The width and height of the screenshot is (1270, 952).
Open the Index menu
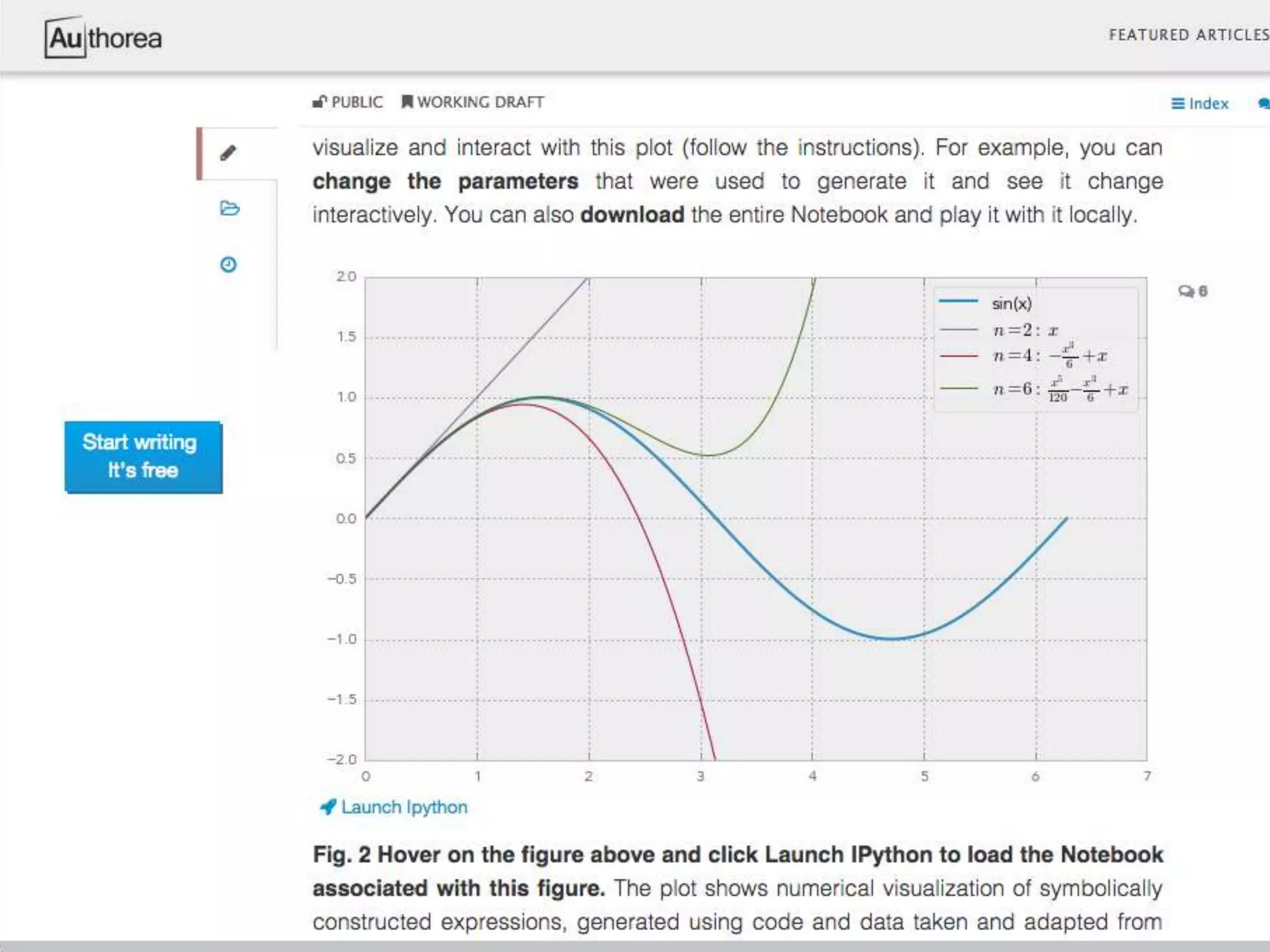tap(1200, 104)
